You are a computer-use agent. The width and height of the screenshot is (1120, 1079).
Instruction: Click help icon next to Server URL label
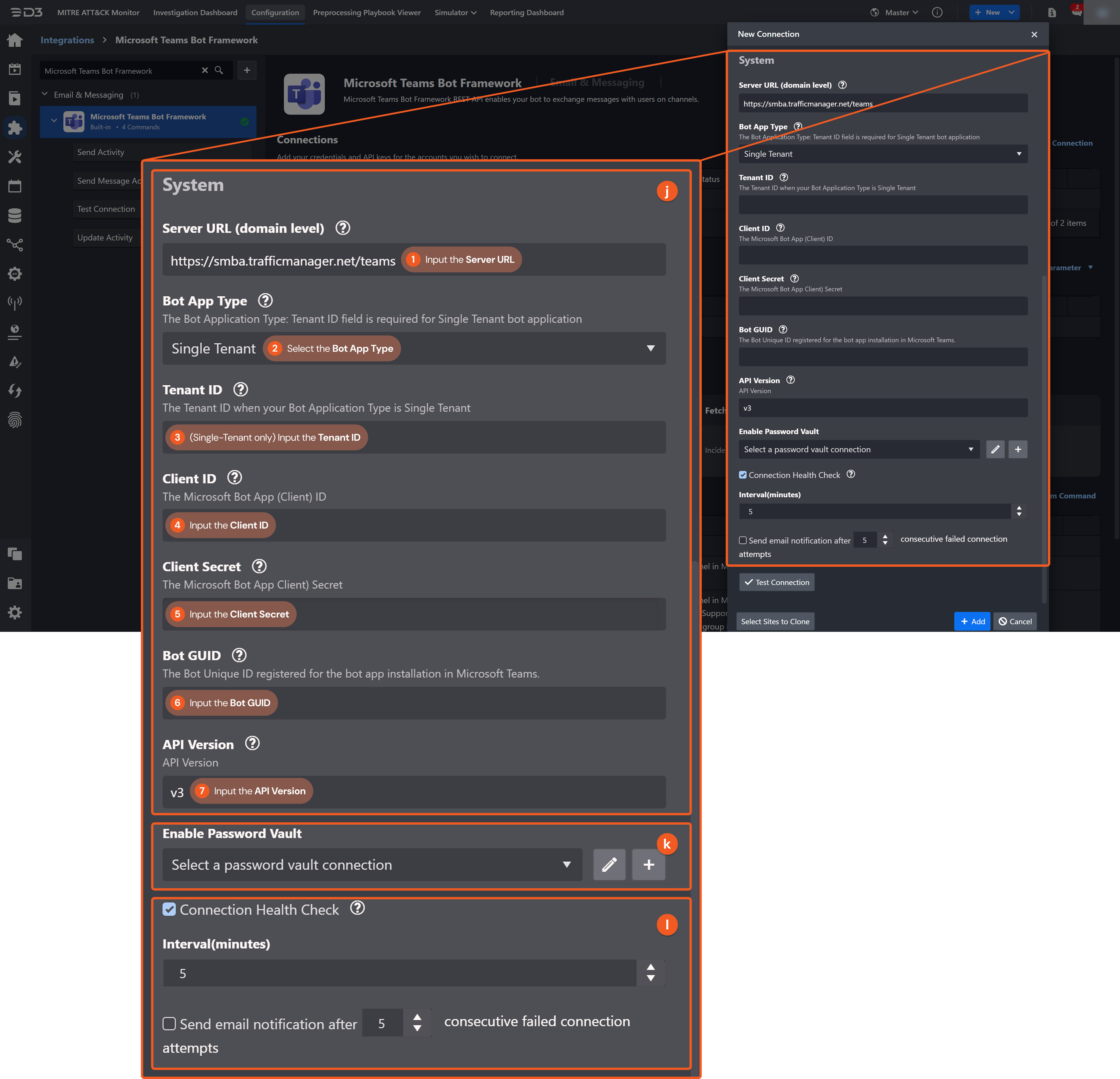(x=842, y=85)
